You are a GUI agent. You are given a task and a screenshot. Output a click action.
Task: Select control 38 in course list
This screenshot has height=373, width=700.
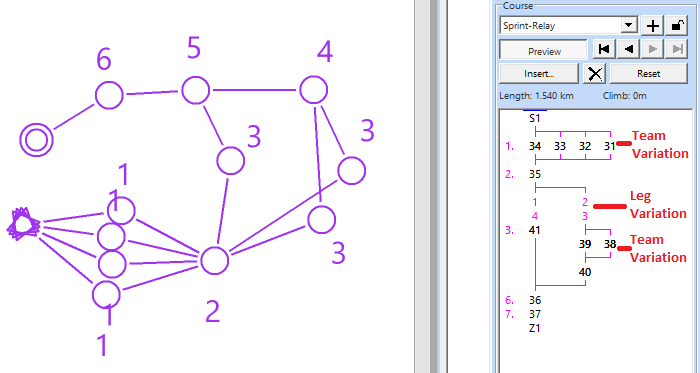[x=610, y=244]
